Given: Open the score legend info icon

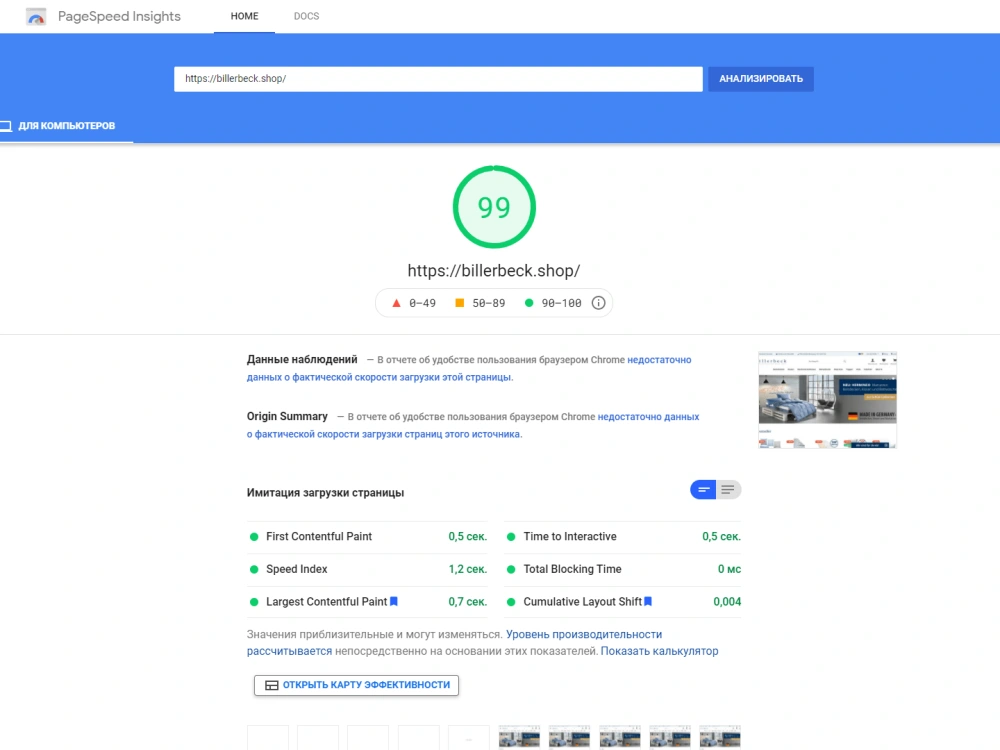Looking at the screenshot, I should (598, 303).
